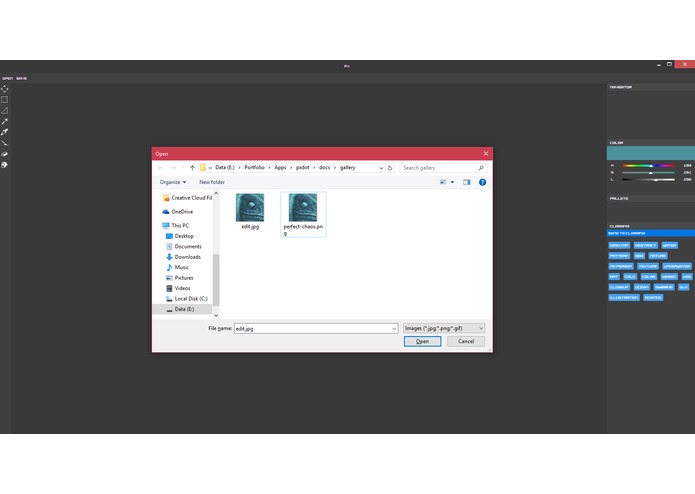Select the eraser tool
695x494 pixels.
pos(4,154)
